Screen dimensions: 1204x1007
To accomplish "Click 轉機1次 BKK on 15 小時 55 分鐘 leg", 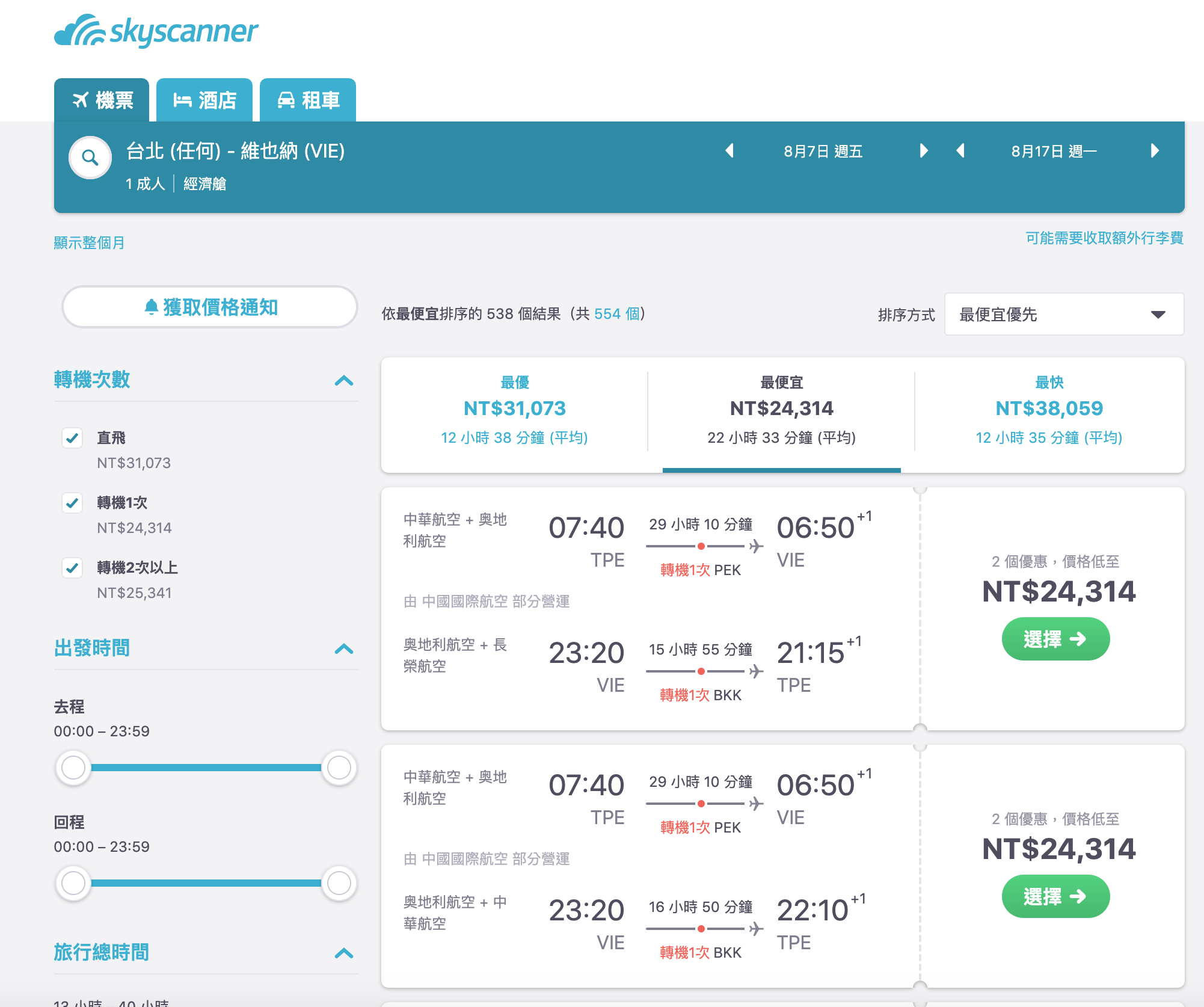I will 701,695.
